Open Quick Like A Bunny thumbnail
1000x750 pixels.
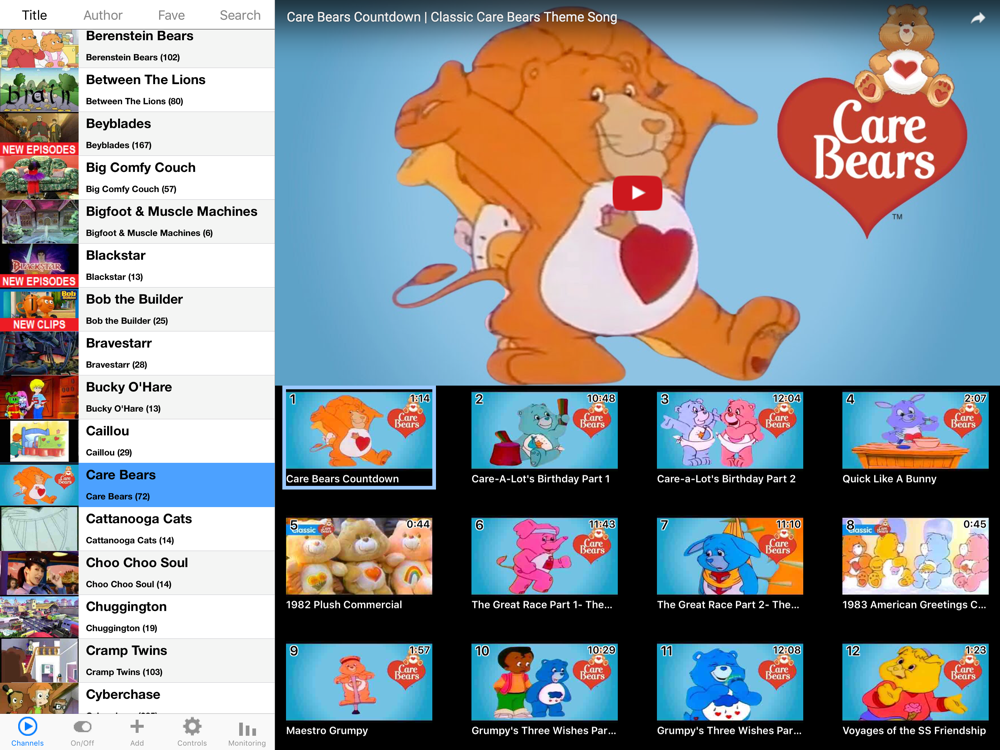coord(915,430)
